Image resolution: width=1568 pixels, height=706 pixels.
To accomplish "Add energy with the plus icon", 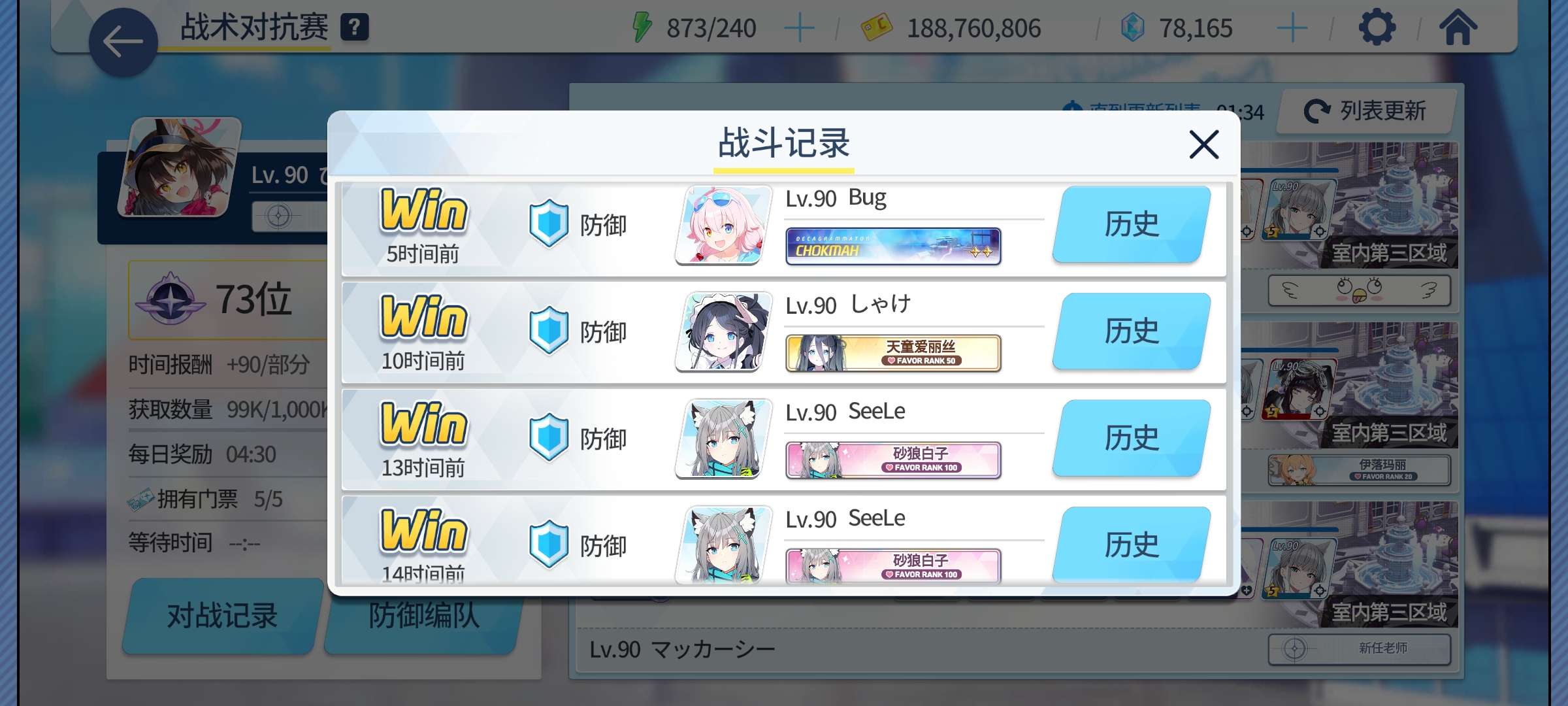I will pyautogui.click(x=798, y=29).
